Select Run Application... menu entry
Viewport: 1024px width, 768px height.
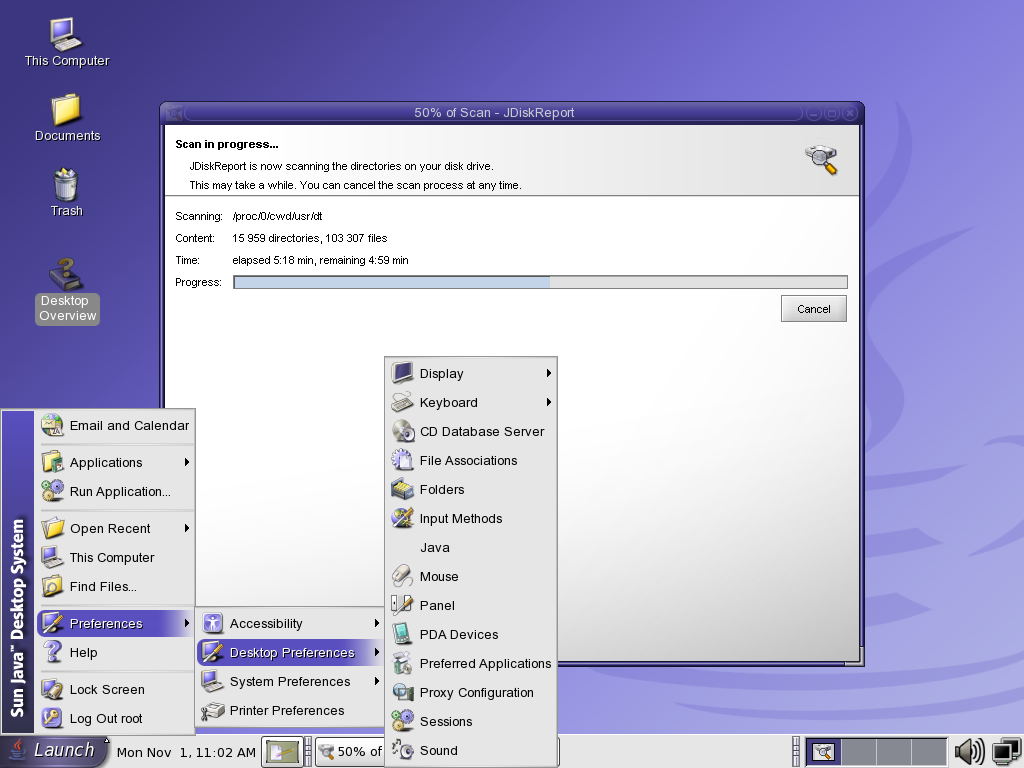point(116,491)
